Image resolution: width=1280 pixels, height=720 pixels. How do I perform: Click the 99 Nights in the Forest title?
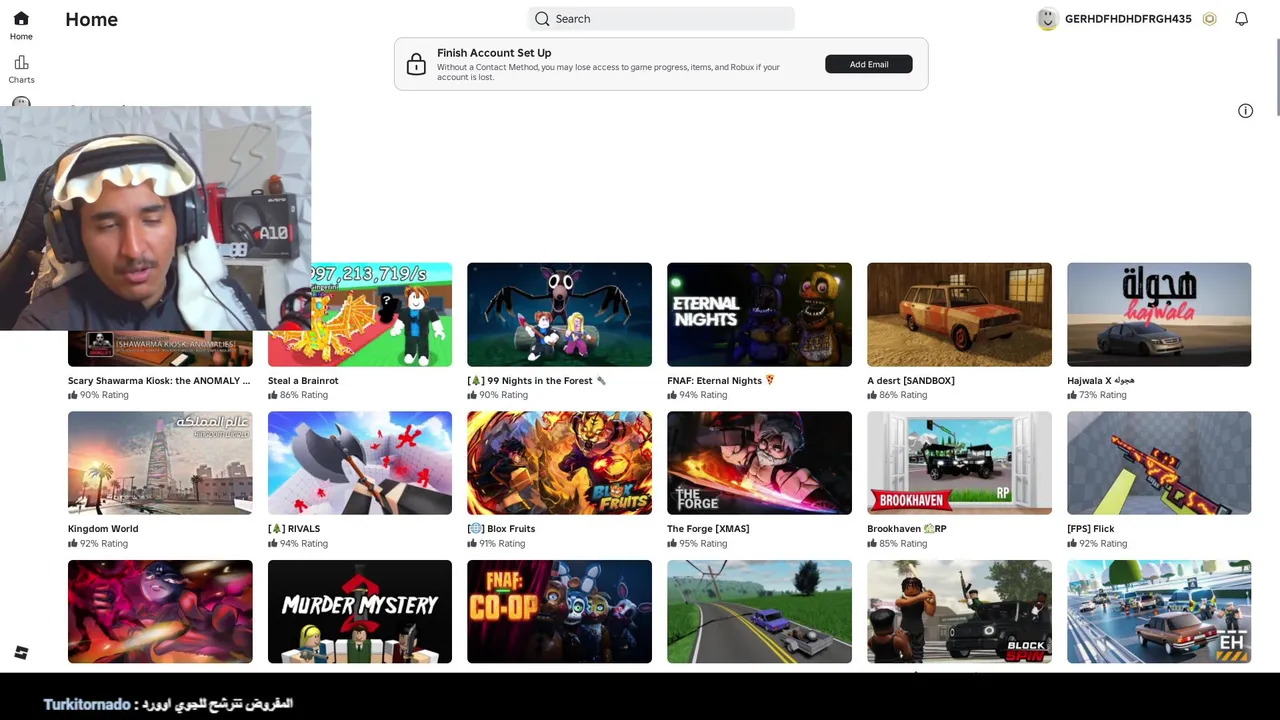[536, 380]
